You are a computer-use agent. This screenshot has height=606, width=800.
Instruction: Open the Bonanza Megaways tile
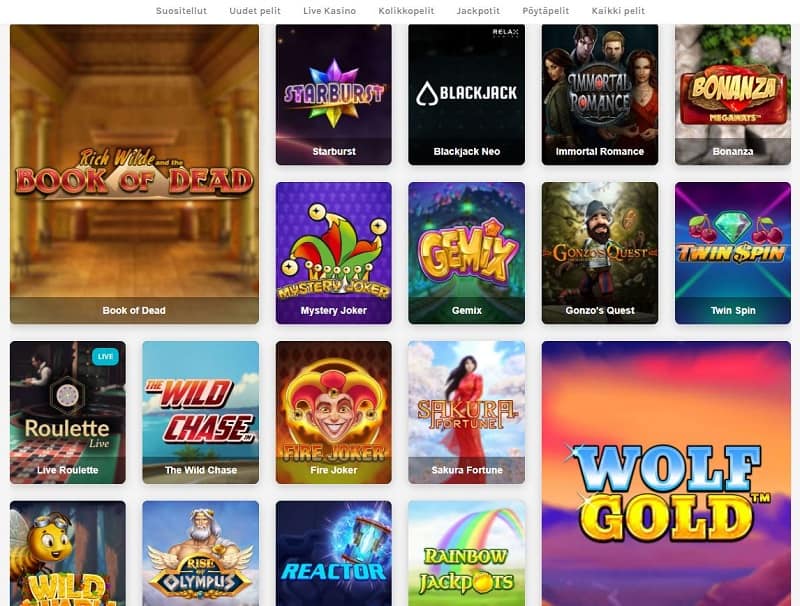pos(733,94)
